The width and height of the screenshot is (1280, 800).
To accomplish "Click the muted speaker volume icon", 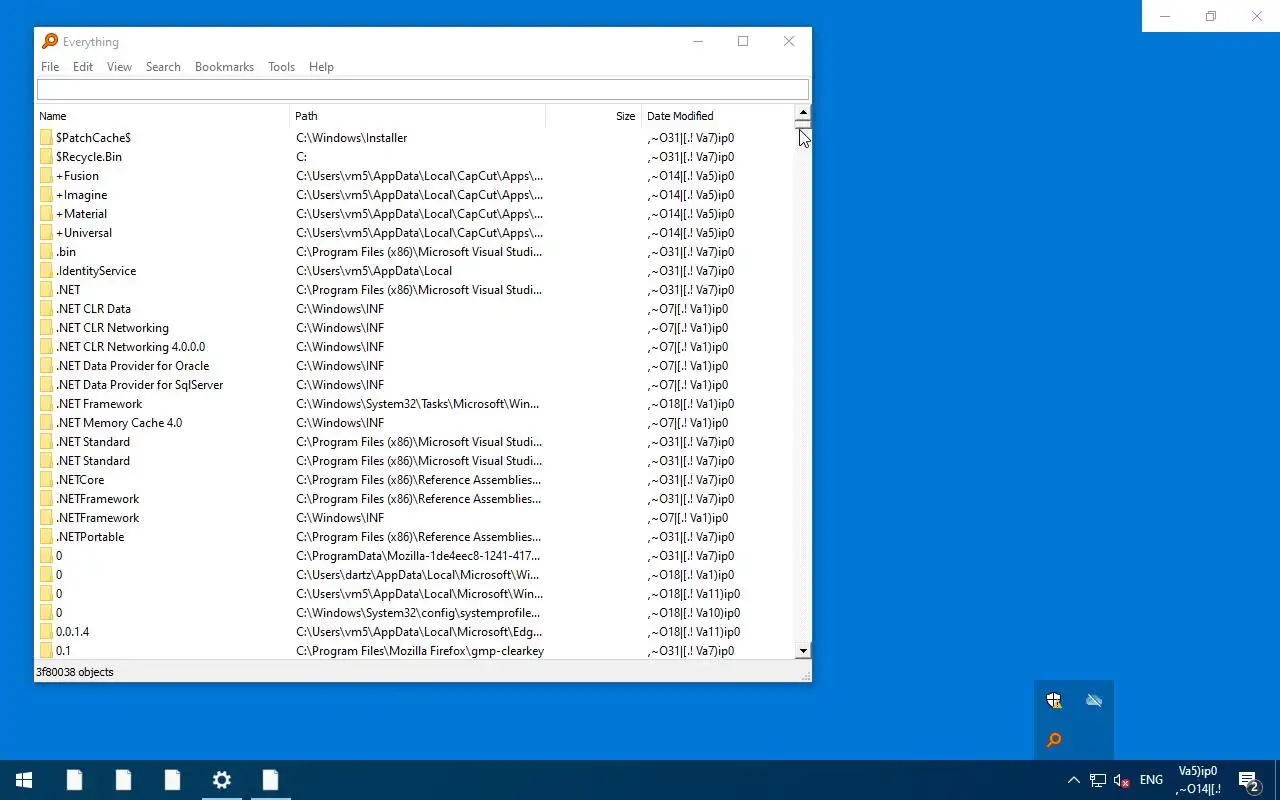I will (1122, 780).
